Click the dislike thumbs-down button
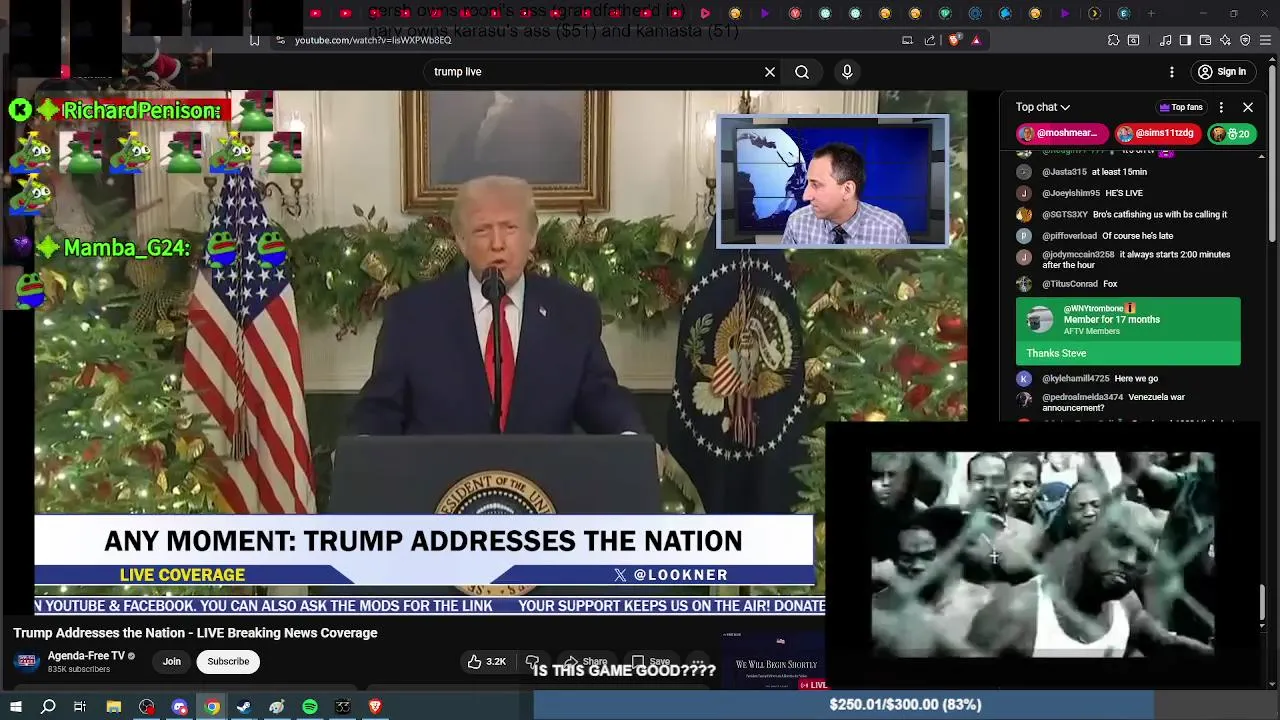1280x720 pixels. (x=532, y=662)
